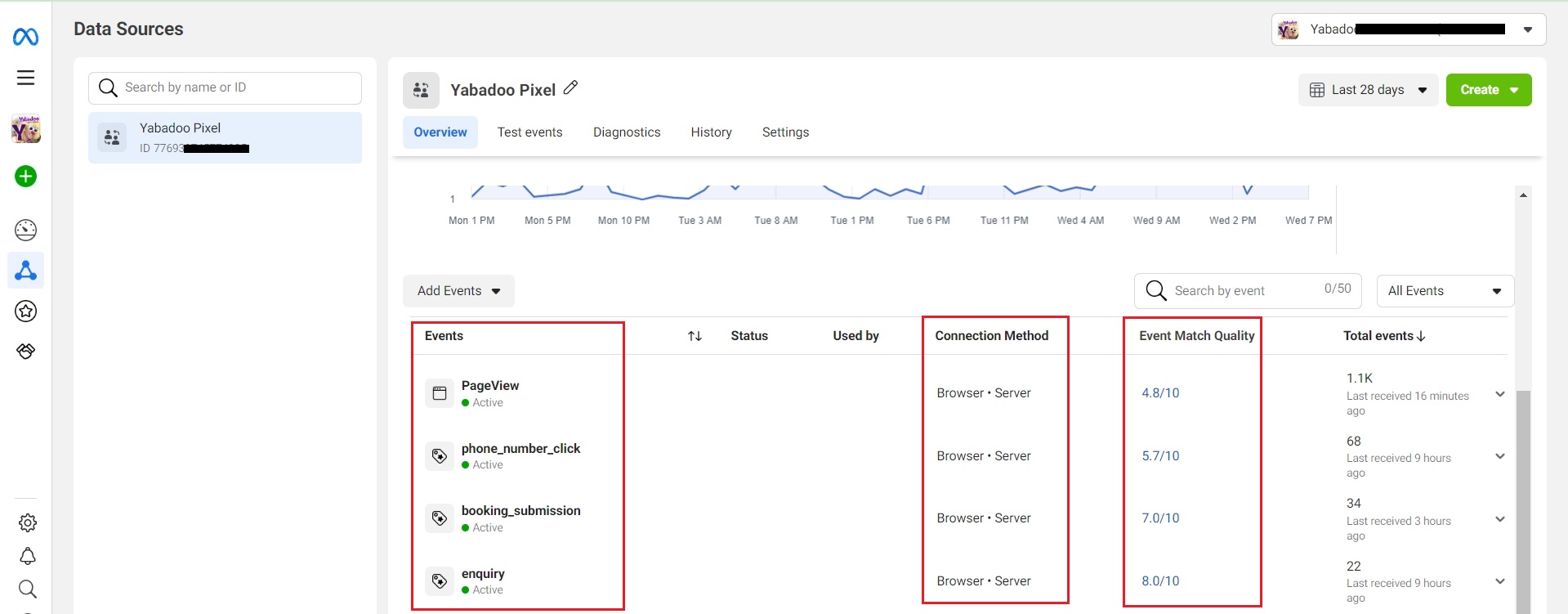Image resolution: width=1568 pixels, height=614 pixels.
Task: Expand the phone_number_click row chevron
Action: (x=1500, y=456)
